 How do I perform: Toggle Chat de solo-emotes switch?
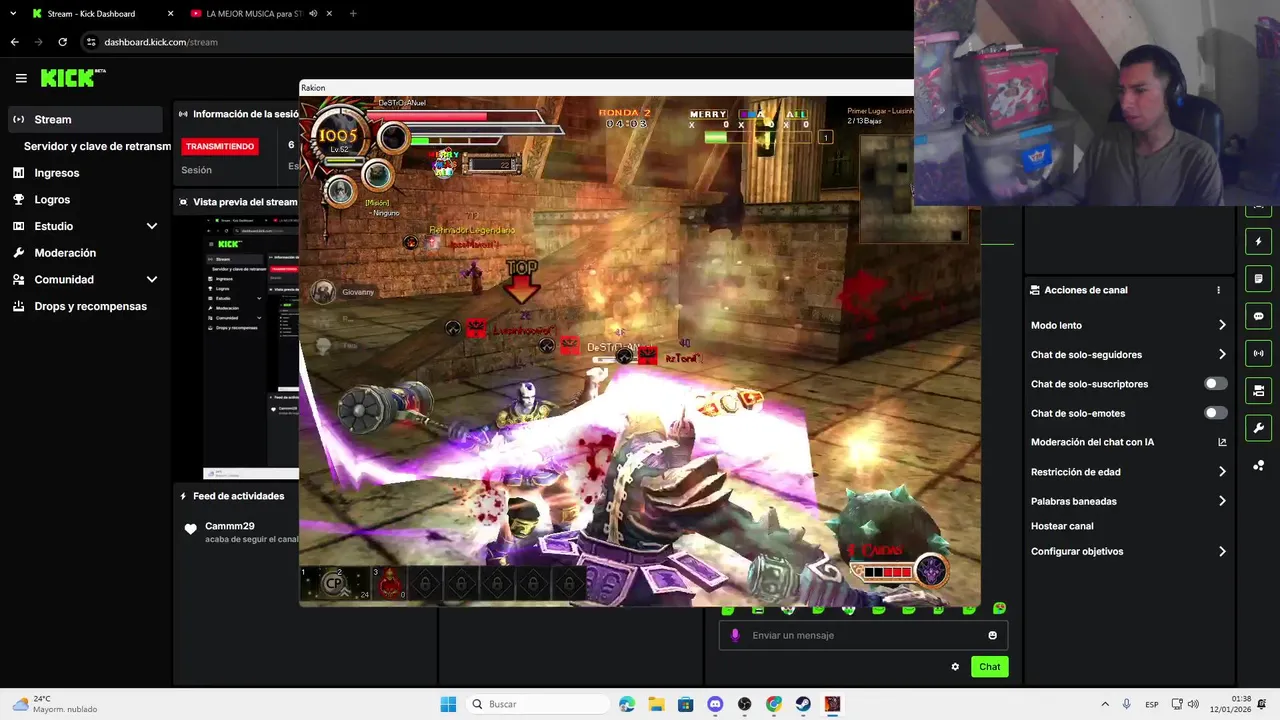coord(1216,413)
